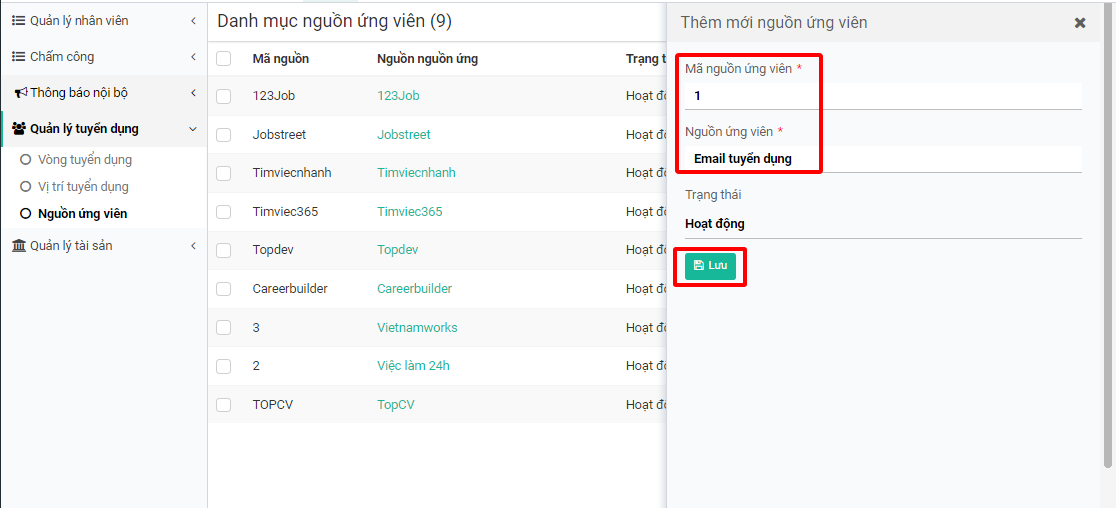
Task: Click the circle icon beside Vòng tuyển dụng
Action: click(x=26, y=160)
